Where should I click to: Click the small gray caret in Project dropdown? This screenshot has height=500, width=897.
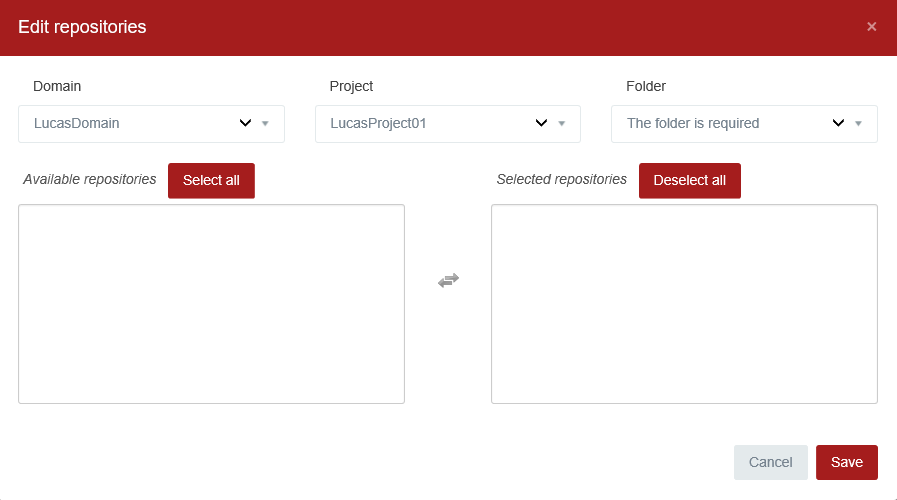(x=561, y=124)
